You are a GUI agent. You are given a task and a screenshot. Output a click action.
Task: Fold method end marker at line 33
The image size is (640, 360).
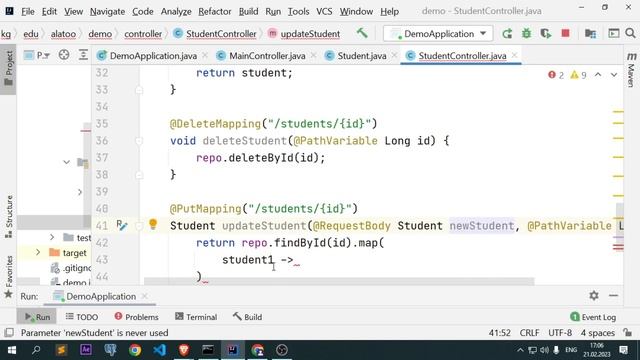pos(139,90)
